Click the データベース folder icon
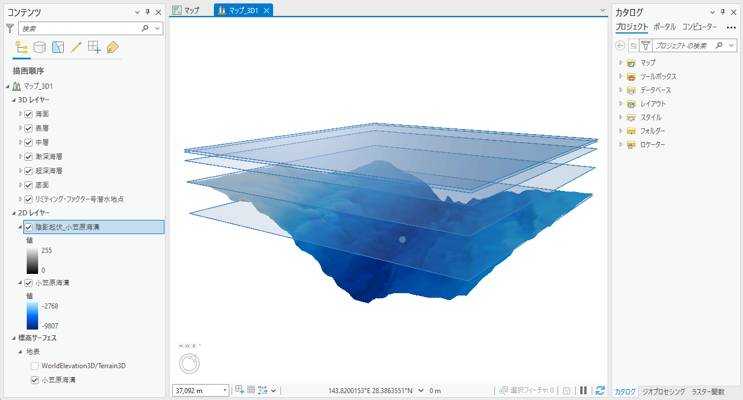743x400 pixels. [631, 90]
